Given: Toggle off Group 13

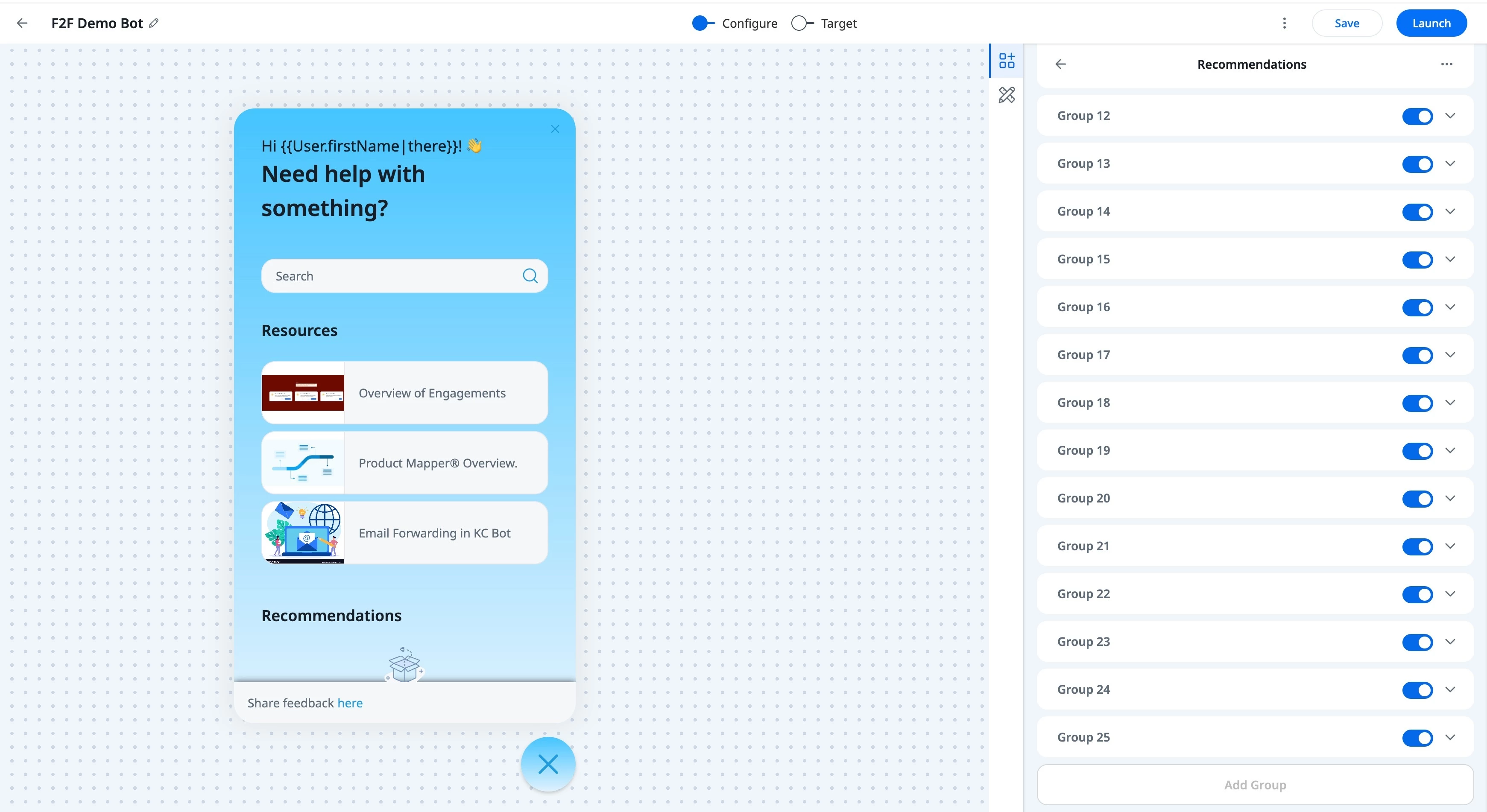Looking at the screenshot, I should [x=1418, y=164].
